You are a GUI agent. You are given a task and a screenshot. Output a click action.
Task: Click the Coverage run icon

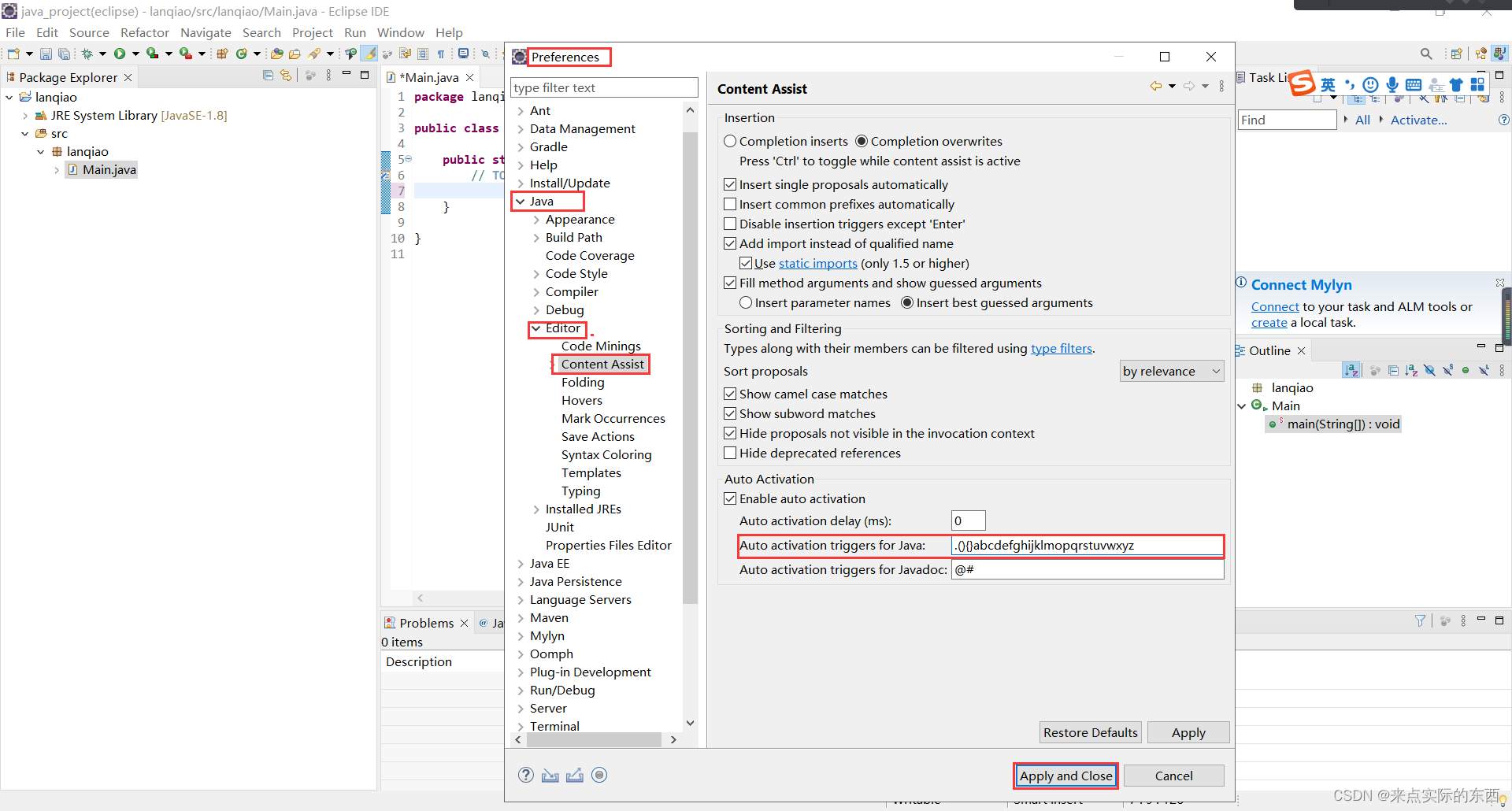click(x=153, y=54)
